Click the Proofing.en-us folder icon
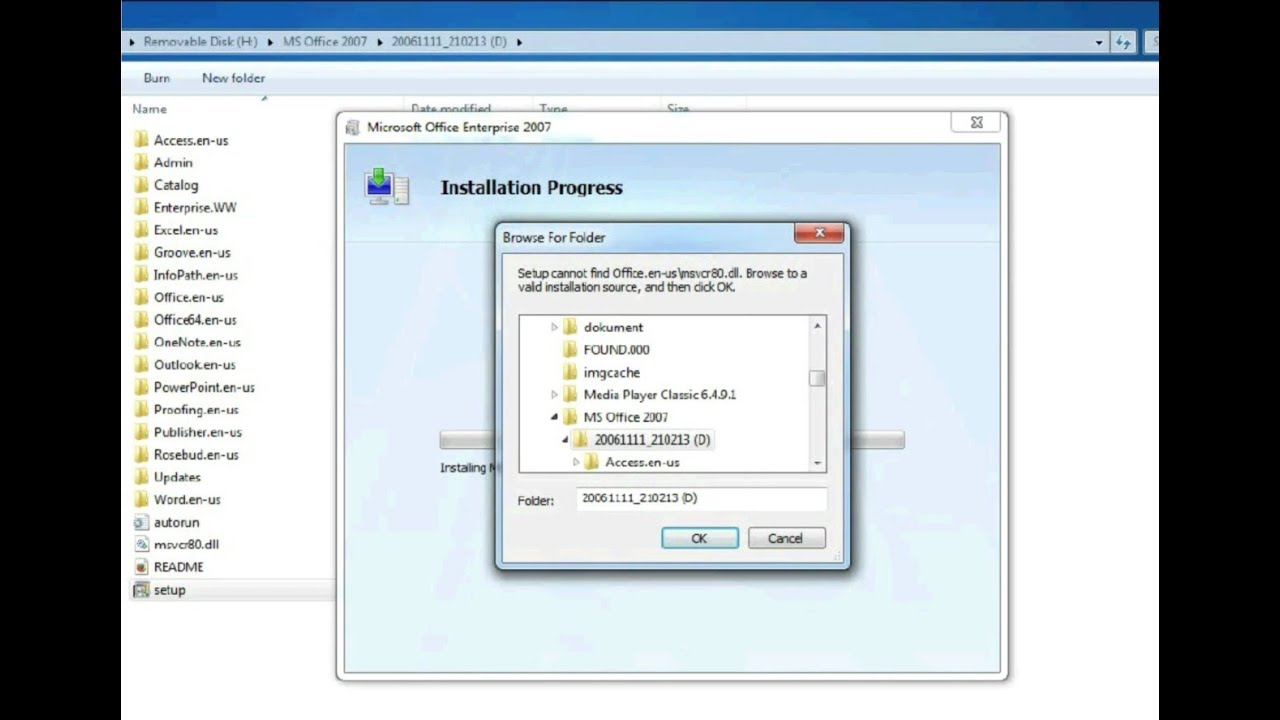The image size is (1280, 720). 141,410
